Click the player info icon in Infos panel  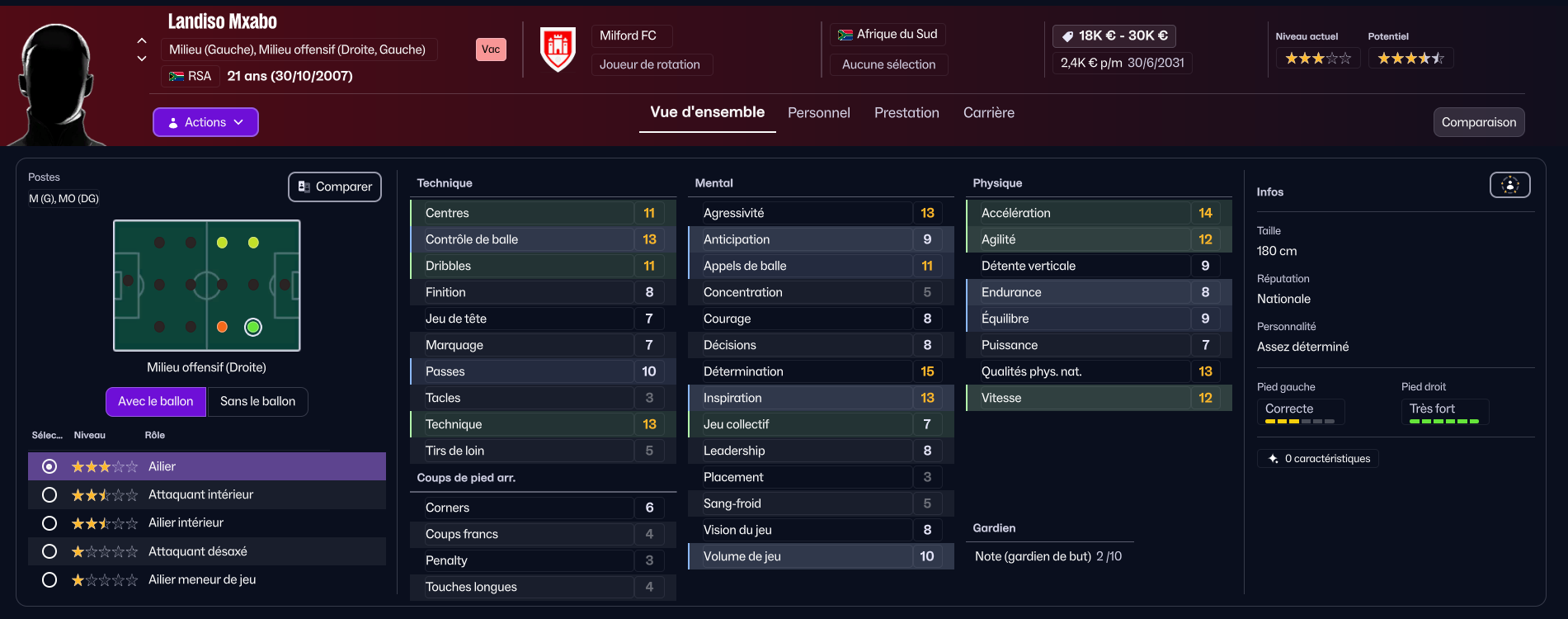[x=1509, y=185]
